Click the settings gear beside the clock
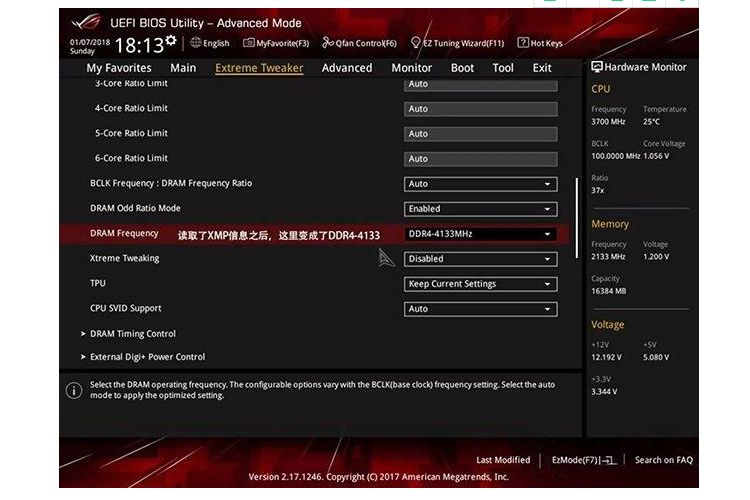This screenshot has width=750, height=500. click(x=171, y=41)
